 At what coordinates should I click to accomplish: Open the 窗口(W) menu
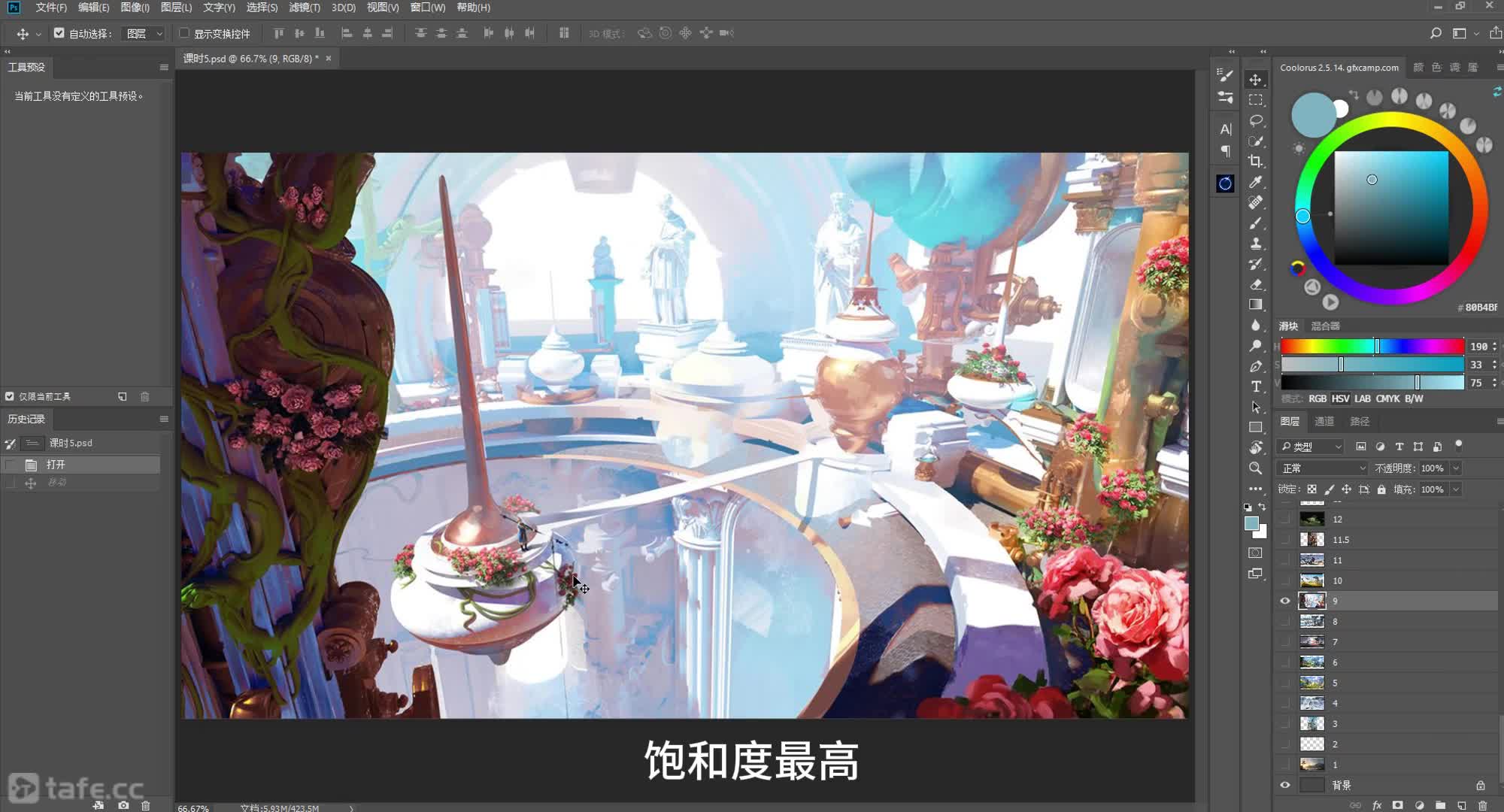tap(428, 8)
